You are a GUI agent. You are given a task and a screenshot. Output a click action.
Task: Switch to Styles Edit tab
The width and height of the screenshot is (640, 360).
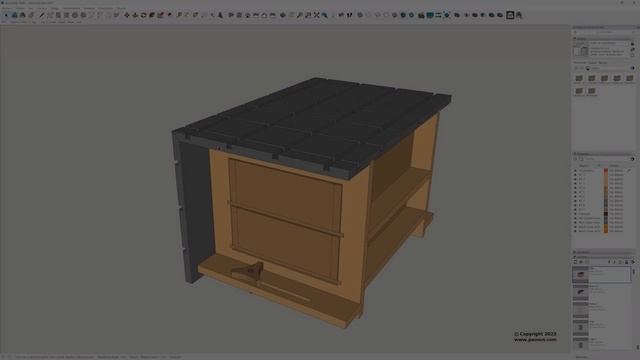point(592,63)
